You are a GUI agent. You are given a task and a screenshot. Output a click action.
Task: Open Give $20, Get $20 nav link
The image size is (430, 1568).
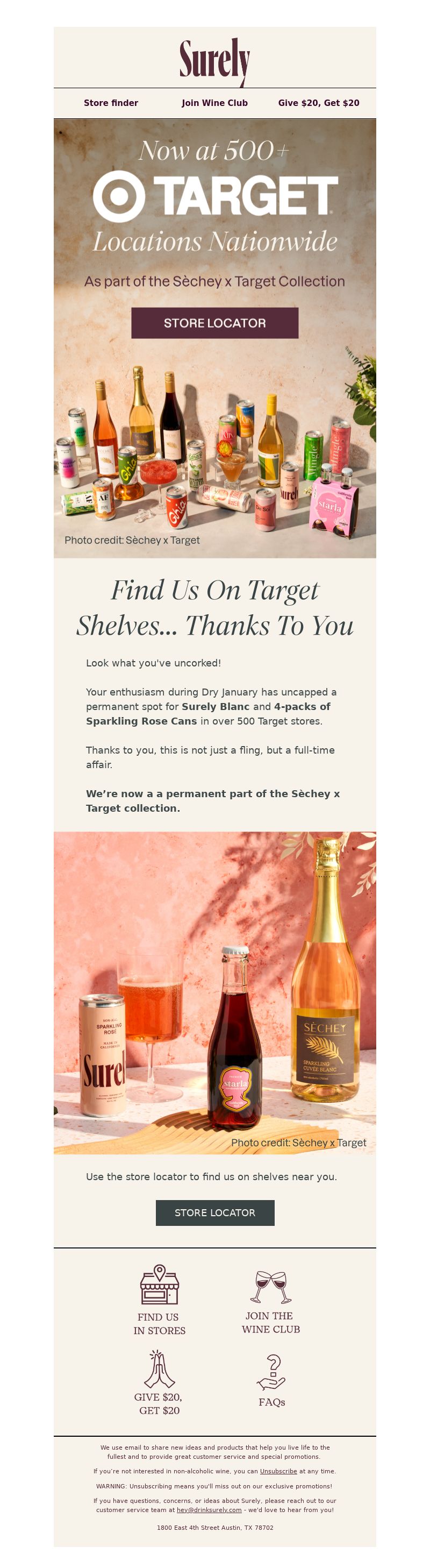319,103
